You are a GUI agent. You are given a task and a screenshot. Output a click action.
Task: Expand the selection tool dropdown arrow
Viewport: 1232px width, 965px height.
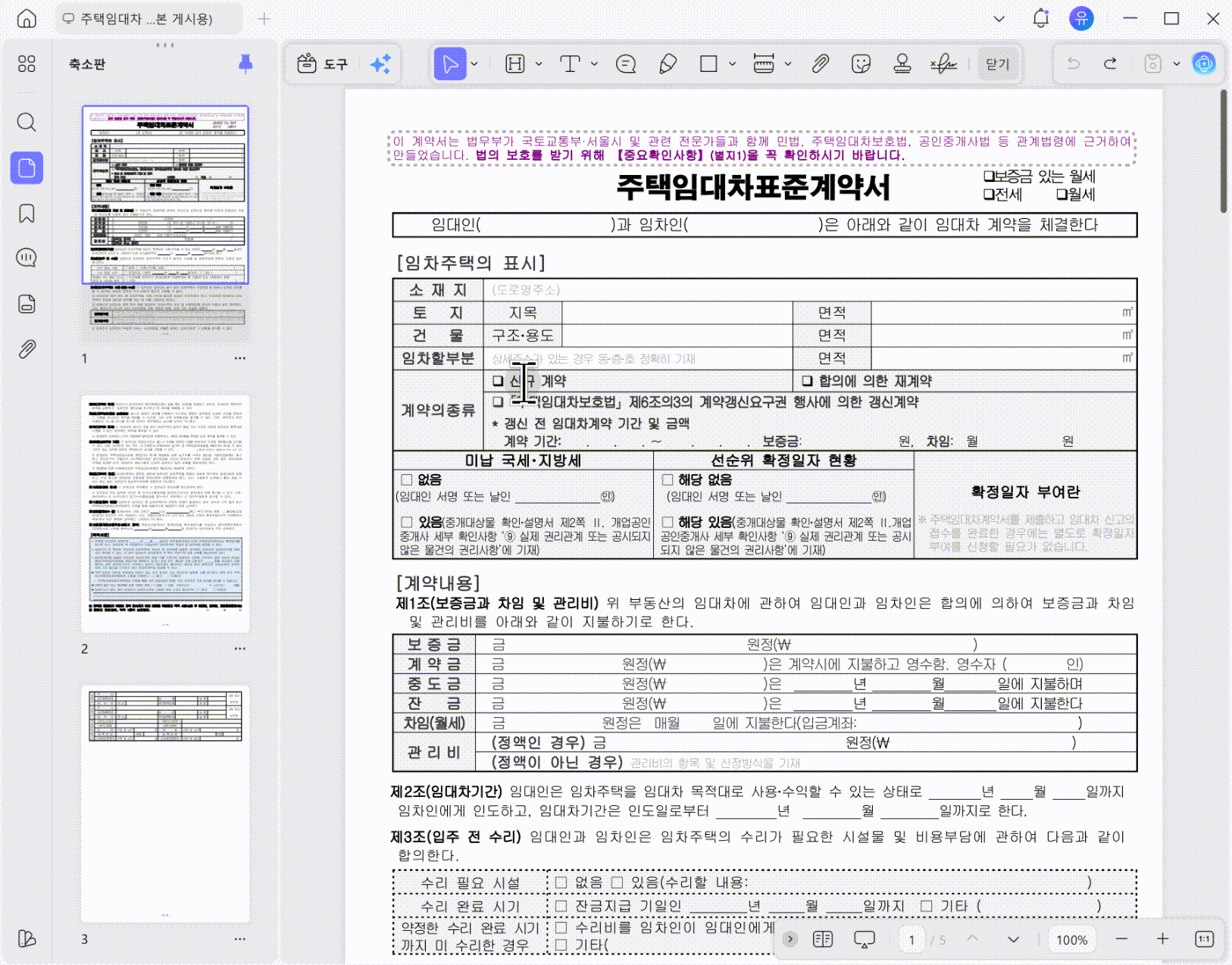(x=474, y=64)
